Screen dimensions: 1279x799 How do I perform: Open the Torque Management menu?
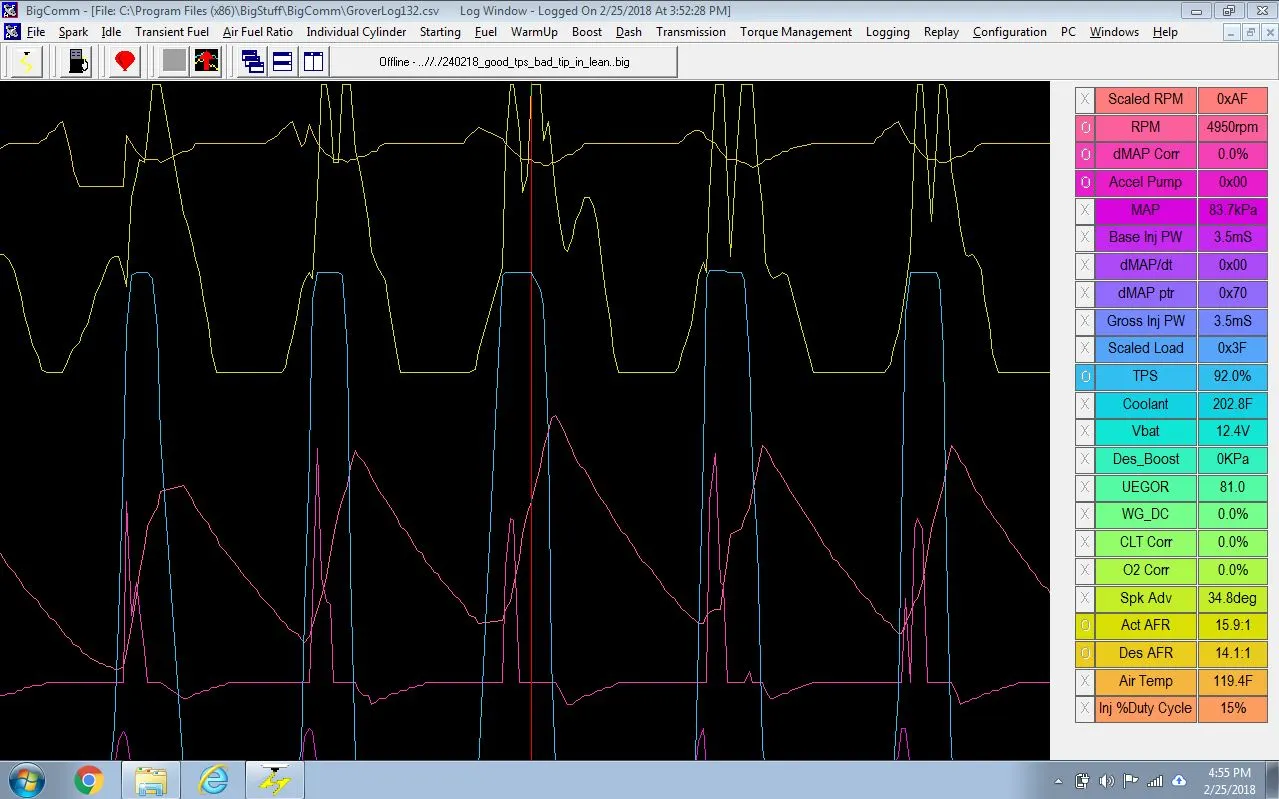(x=796, y=32)
